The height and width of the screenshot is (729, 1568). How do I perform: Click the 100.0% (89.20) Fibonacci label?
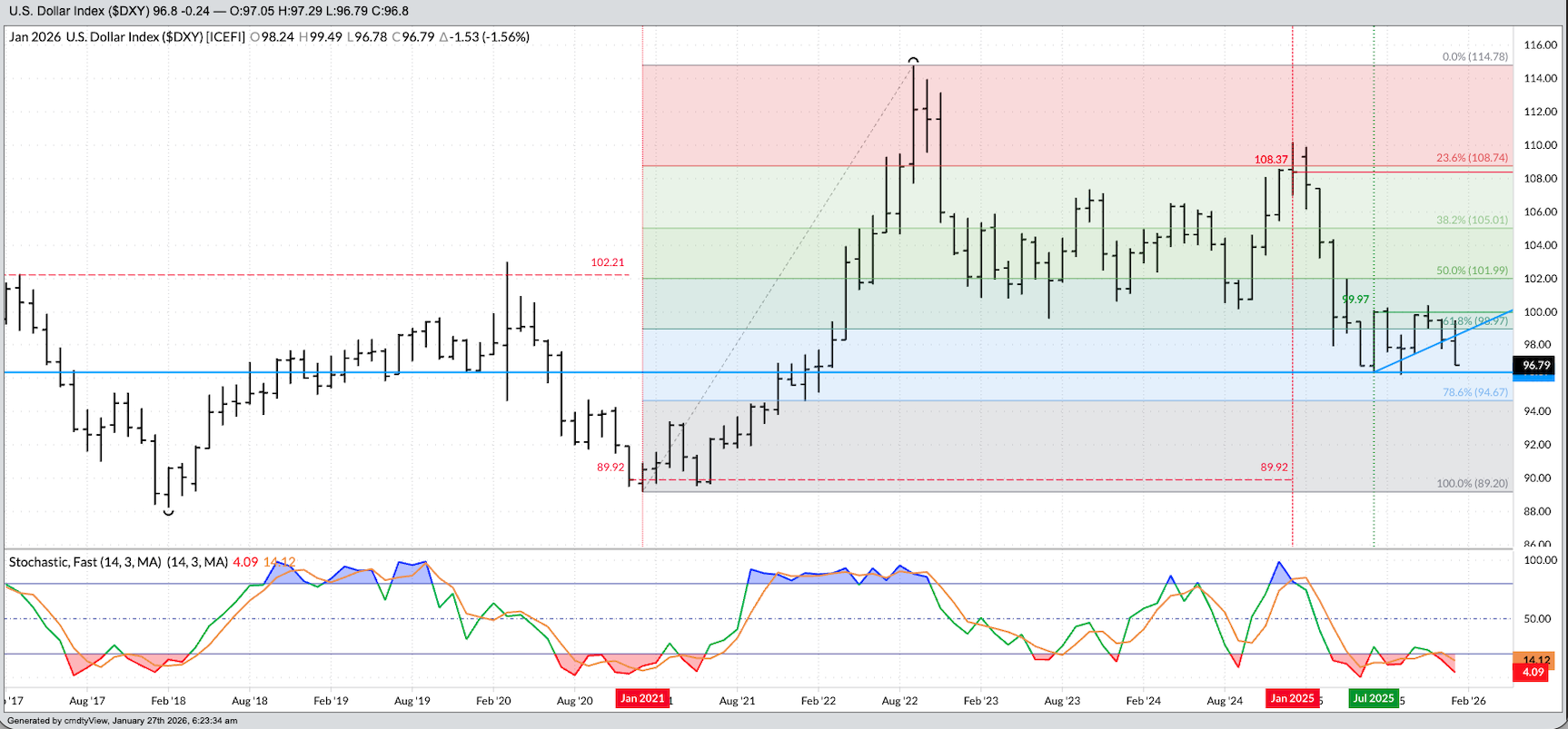(x=1472, y=484)
